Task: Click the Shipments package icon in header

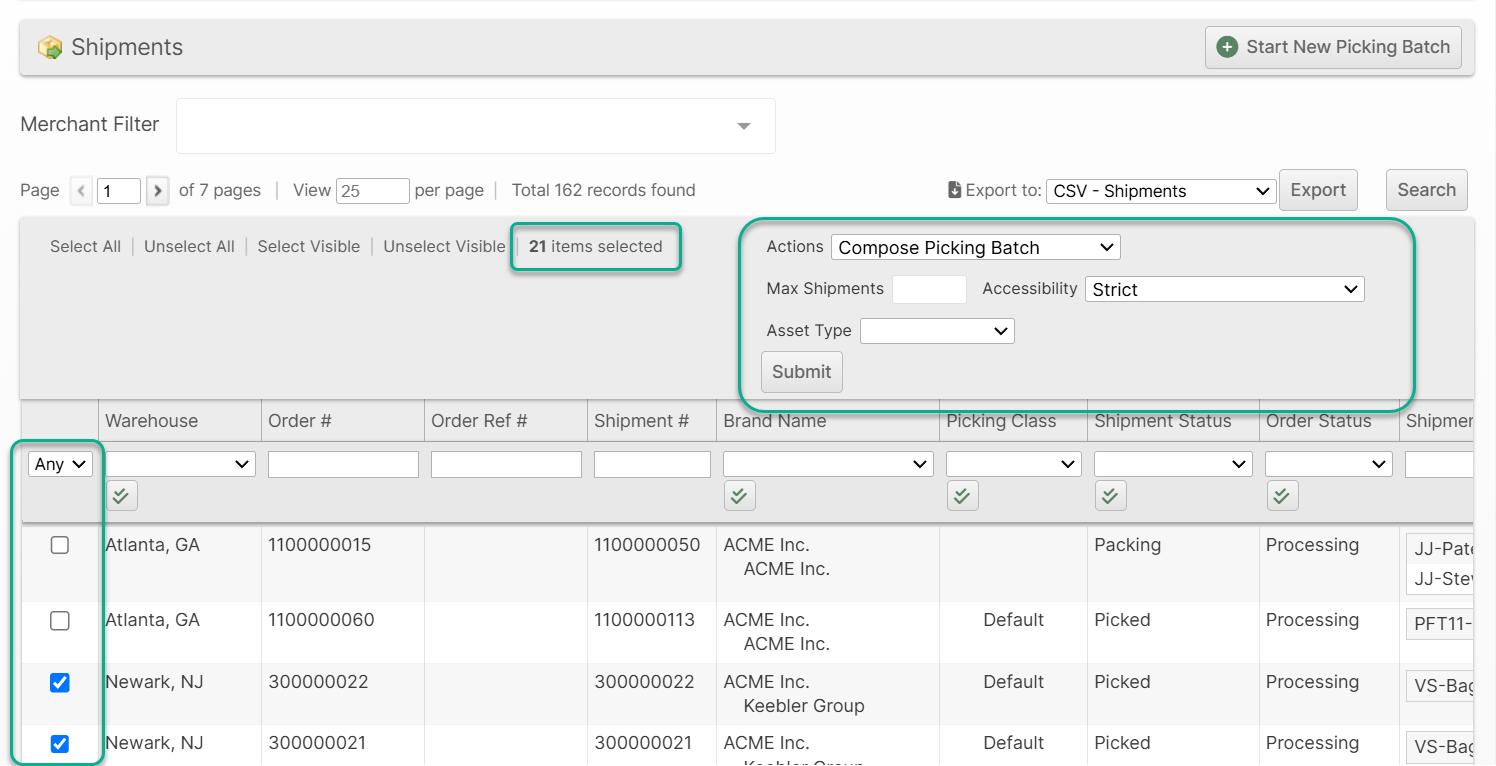Action: pyautogui.click(x=50, y=48)
